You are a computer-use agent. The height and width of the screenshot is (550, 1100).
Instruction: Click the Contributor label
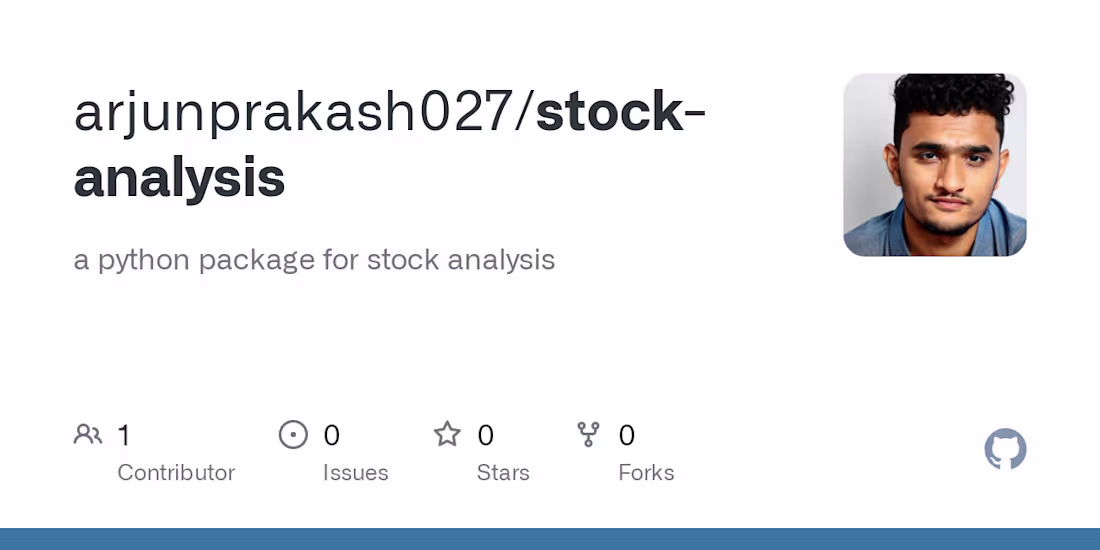click(x=176, y=473)
